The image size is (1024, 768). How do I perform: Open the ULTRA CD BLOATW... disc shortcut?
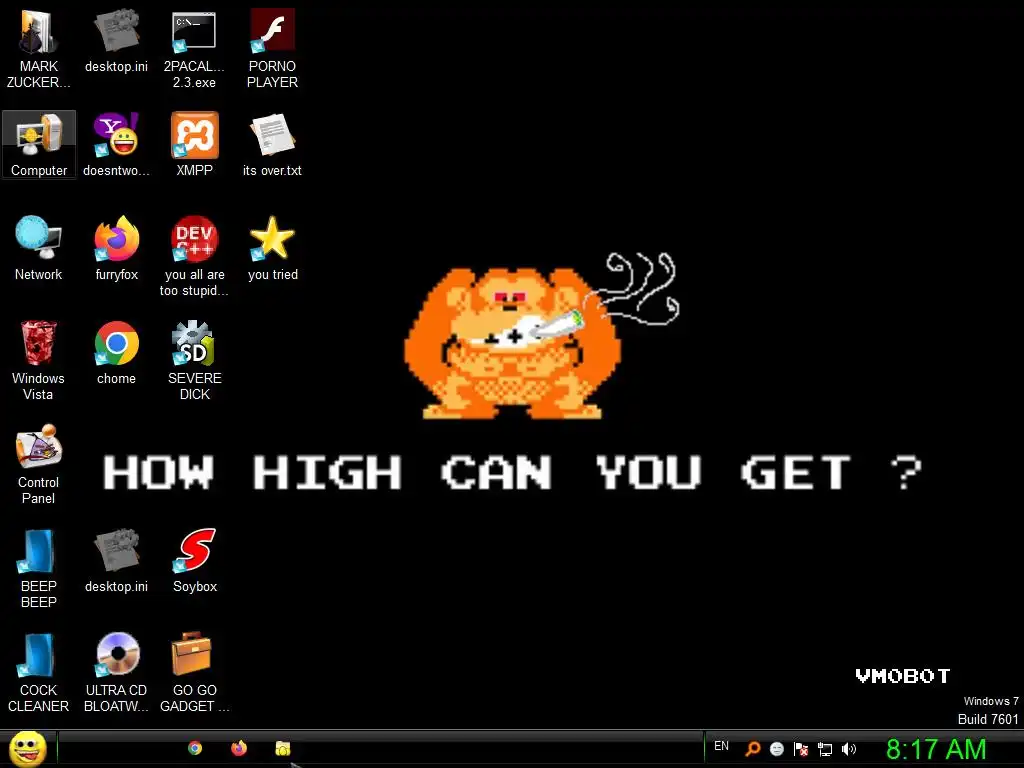(116, 671)
